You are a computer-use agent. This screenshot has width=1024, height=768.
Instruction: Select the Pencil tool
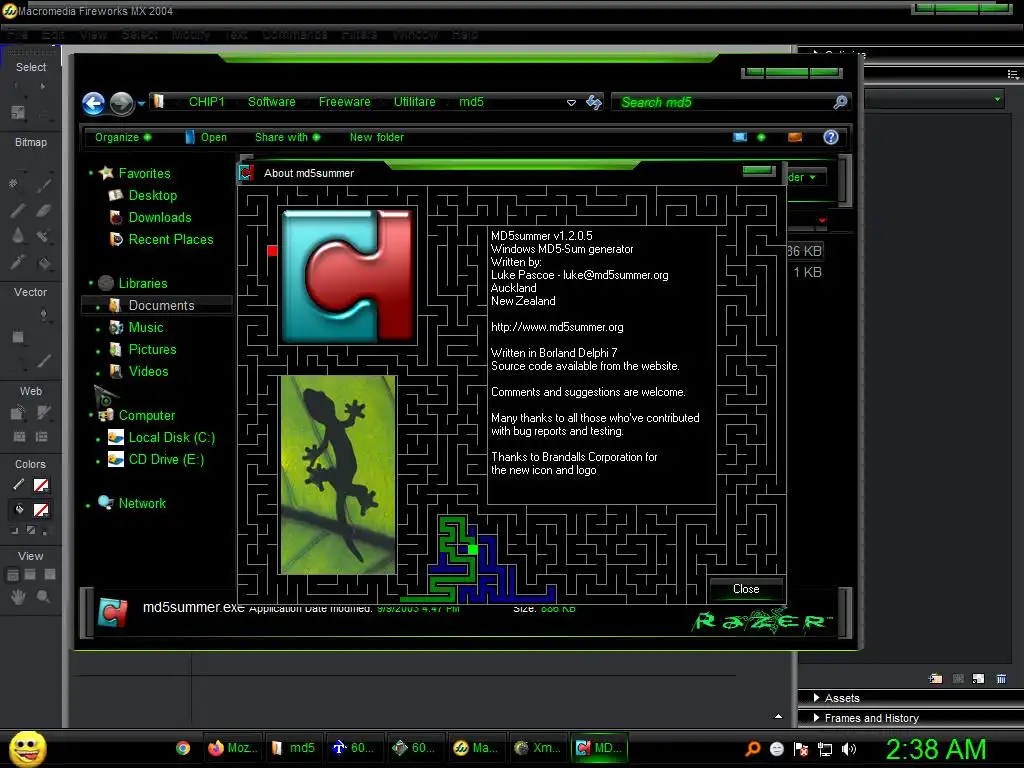[x=18, y=211]
